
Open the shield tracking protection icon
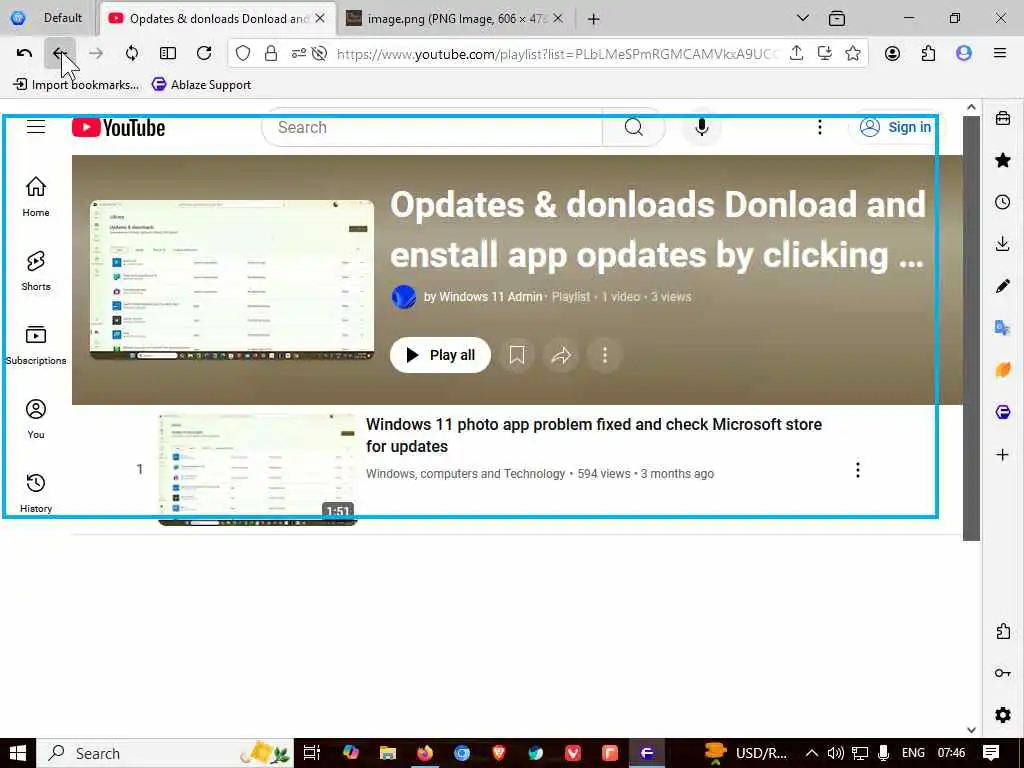point(243,54)
